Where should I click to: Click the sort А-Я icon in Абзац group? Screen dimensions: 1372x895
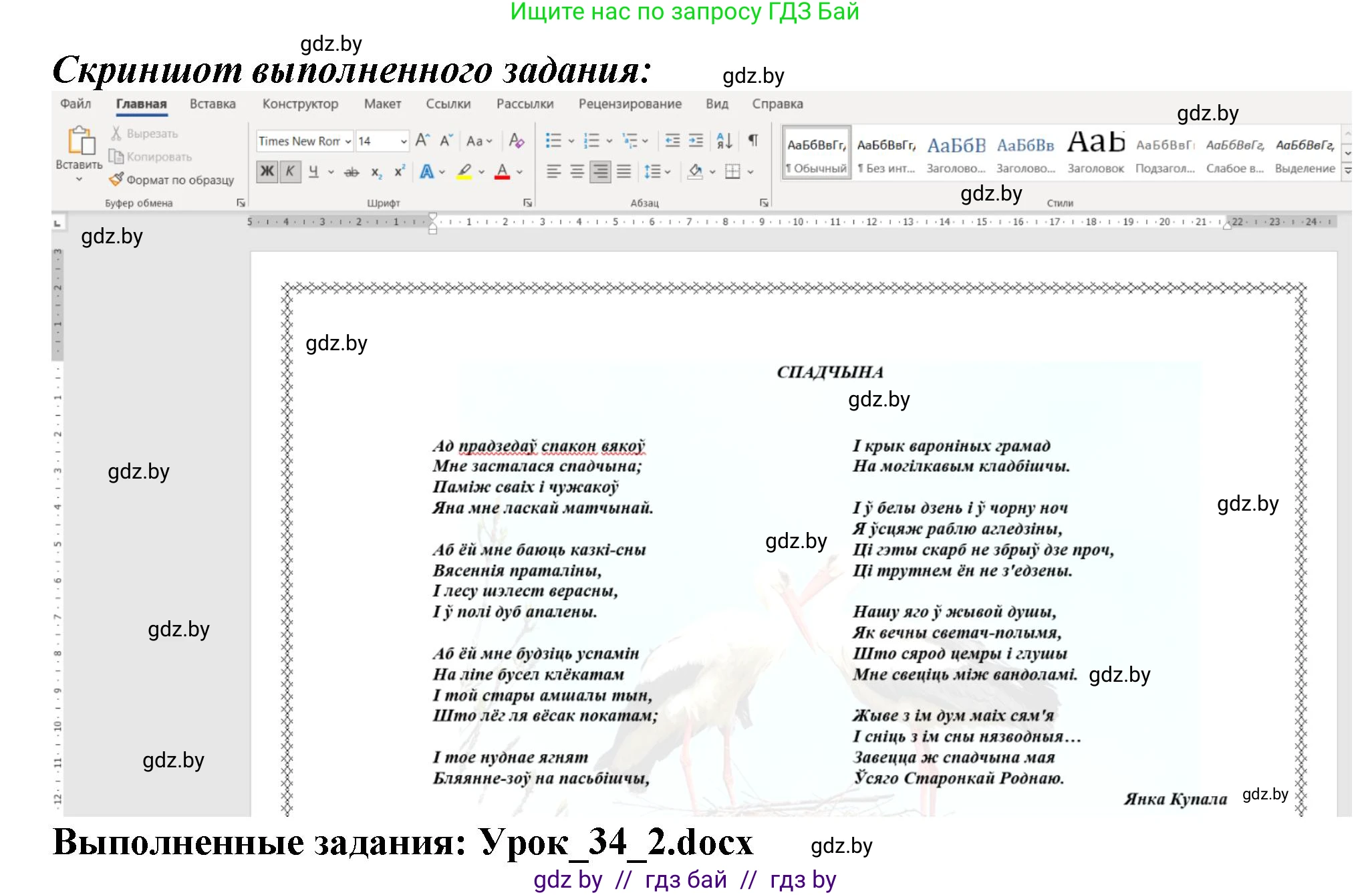[x=723, y=141]
